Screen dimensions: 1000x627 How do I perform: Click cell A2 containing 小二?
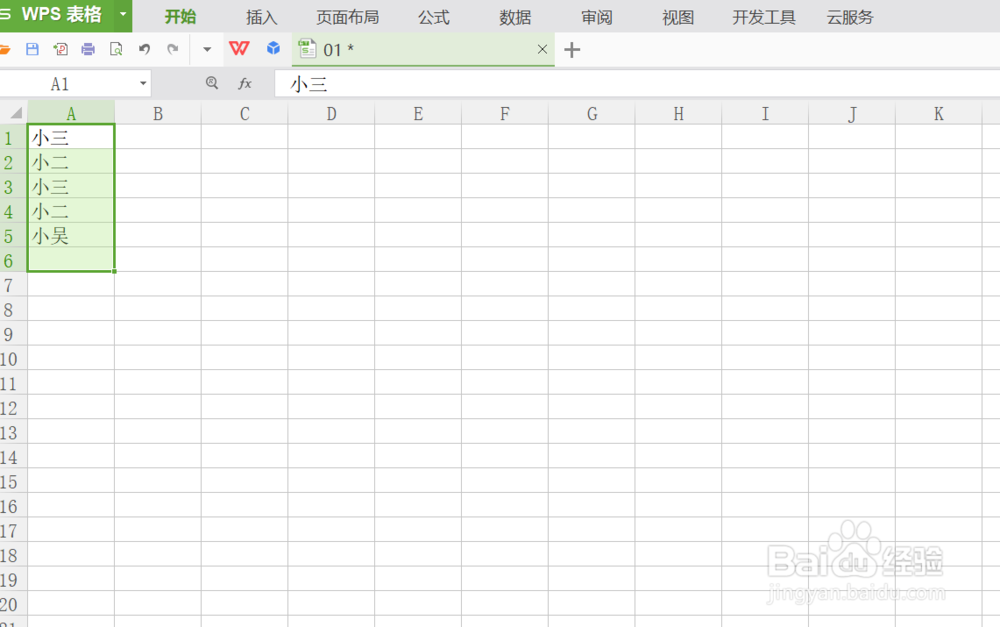coord(71,161)
